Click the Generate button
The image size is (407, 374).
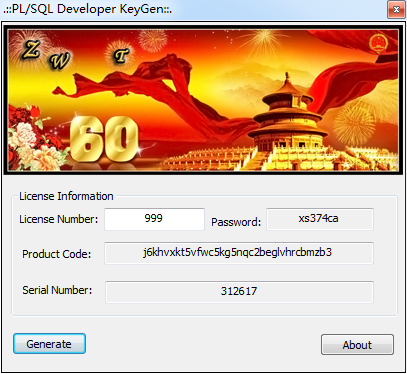49,344
